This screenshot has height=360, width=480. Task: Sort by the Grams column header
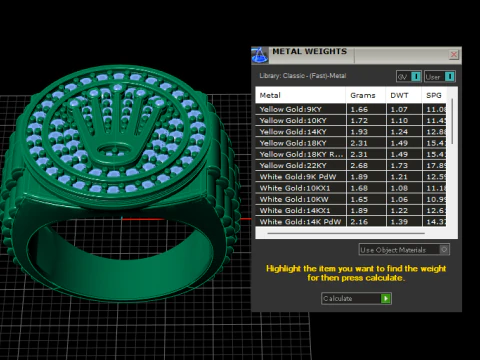pos(366,95)
